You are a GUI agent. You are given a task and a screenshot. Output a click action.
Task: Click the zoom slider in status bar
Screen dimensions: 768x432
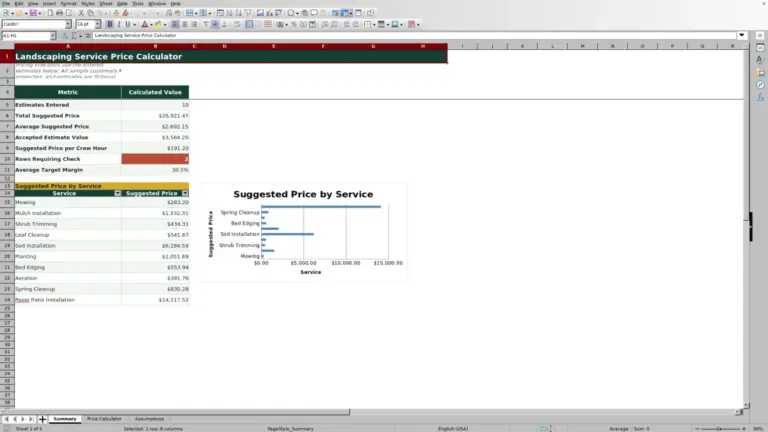point(720,429)
